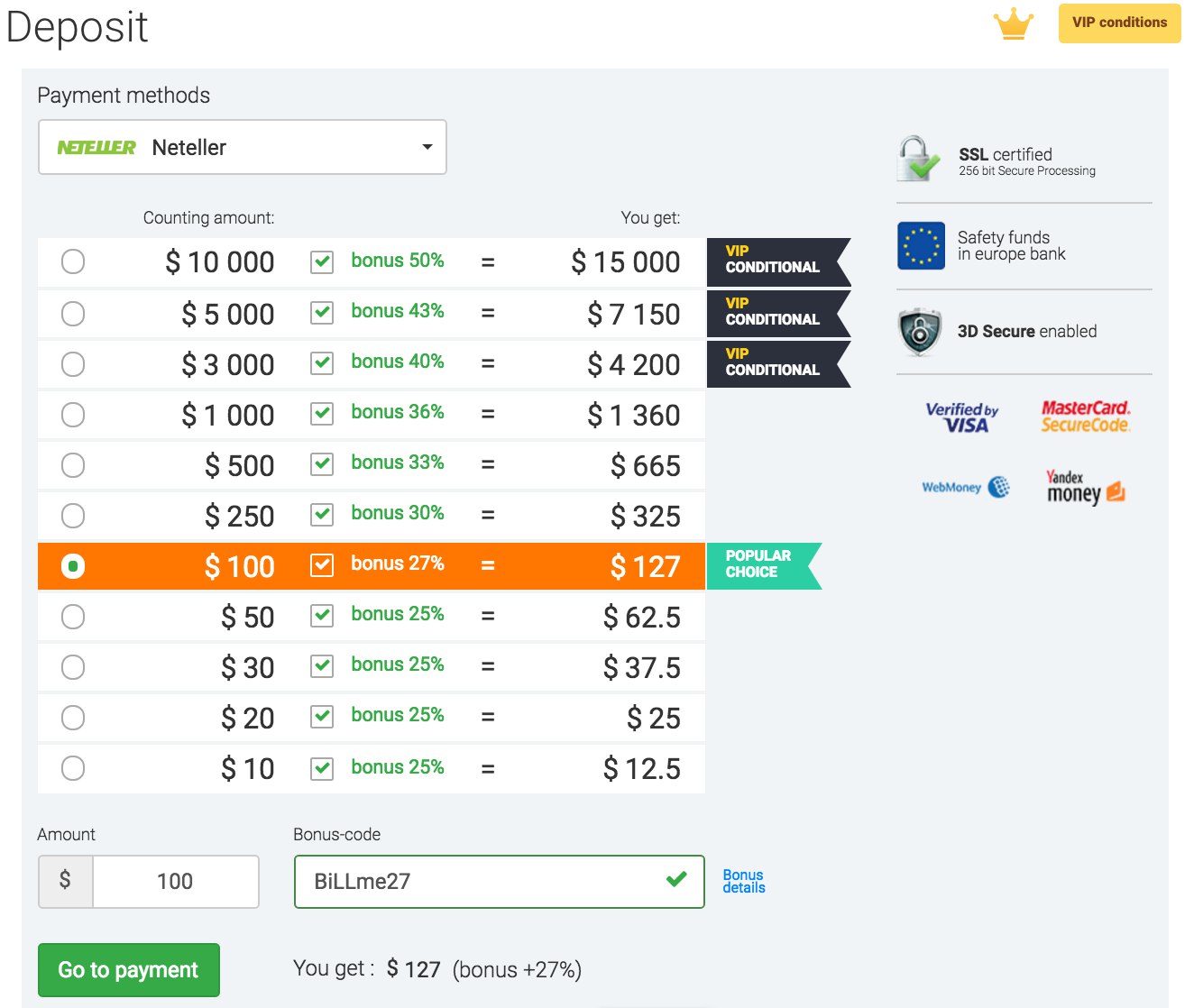Click the Yandex money logo
This screenshot has width=1194, height=1008.
click(1086, 487)
